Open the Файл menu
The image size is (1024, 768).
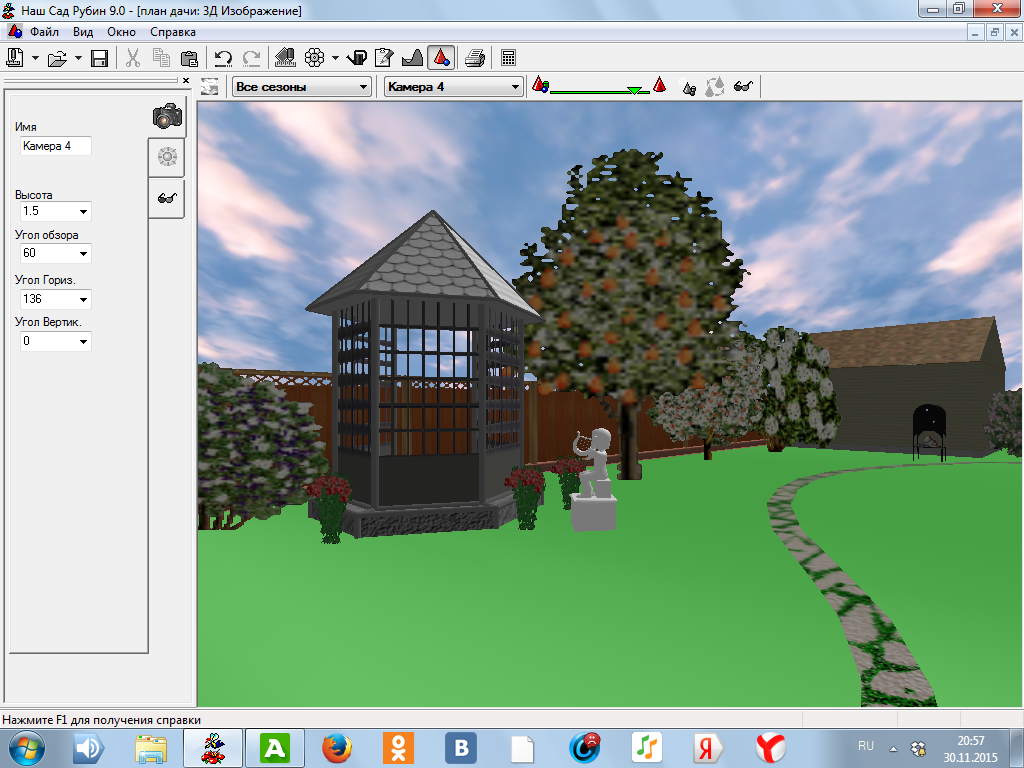coord(44,31)
